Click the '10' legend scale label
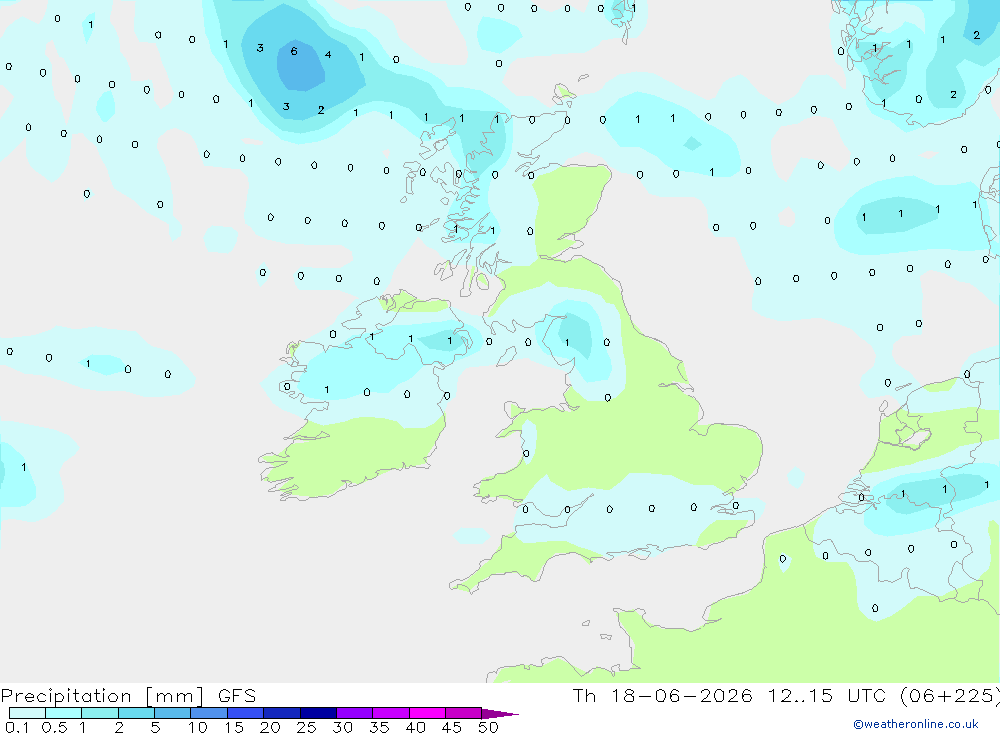This screenshot has height=733, width=1000. pos(198,727)
